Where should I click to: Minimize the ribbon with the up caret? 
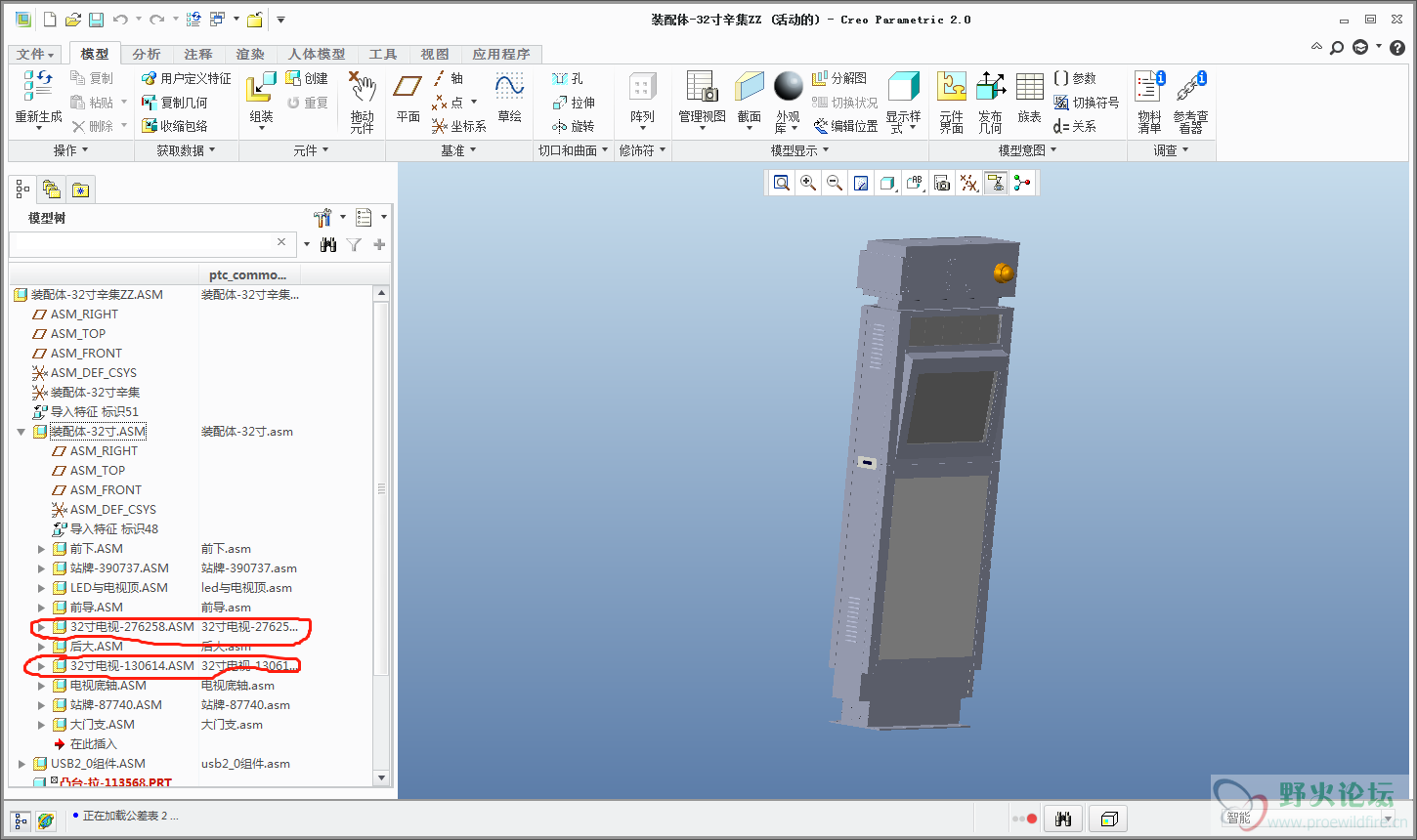(1316, 47)
